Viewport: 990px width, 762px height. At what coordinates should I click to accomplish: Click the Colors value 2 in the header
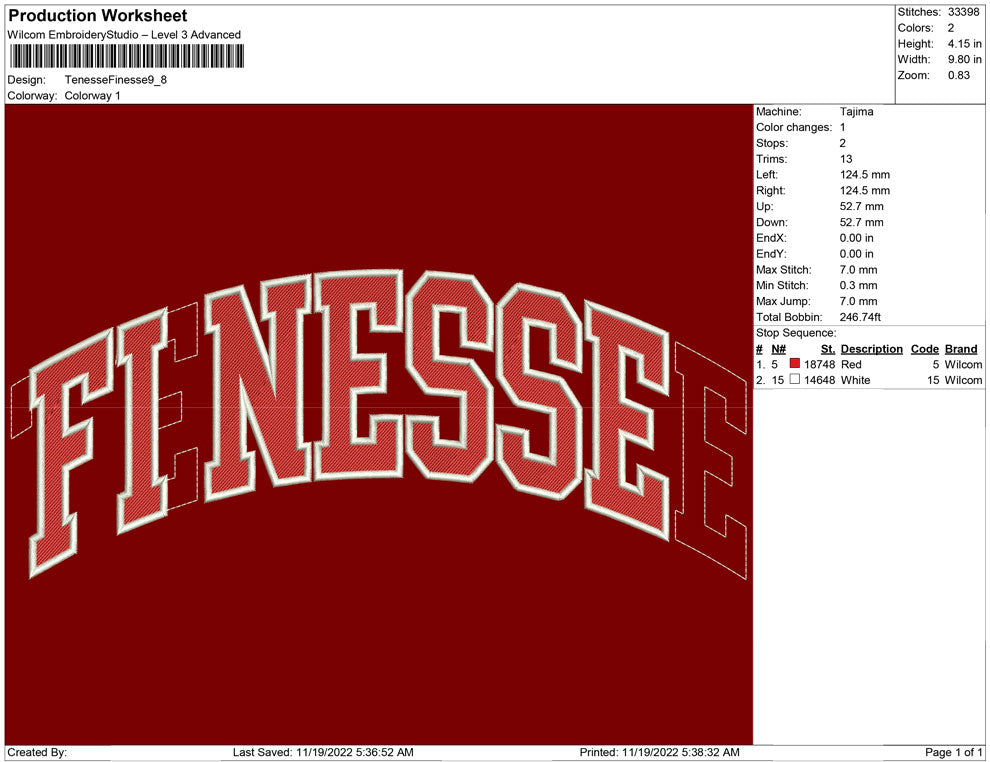pyautogui.click(x=951, y=28)
